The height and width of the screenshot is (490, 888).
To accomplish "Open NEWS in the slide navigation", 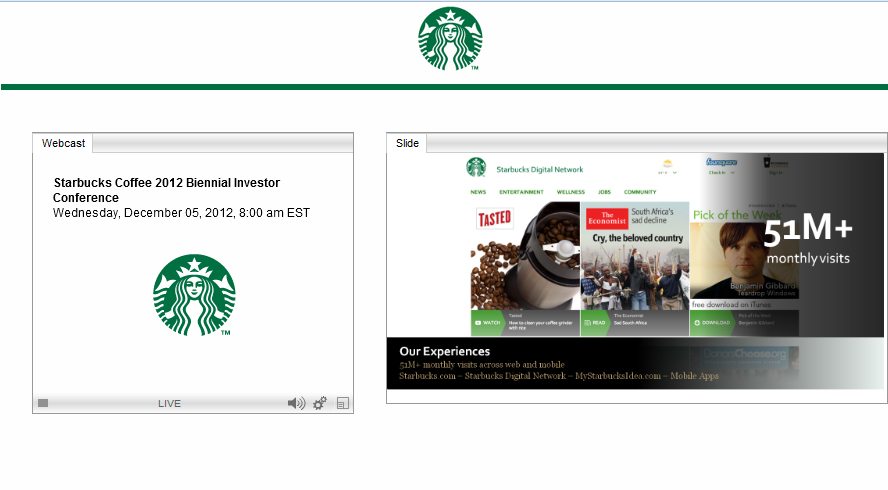I will click(x=478, y=192).
